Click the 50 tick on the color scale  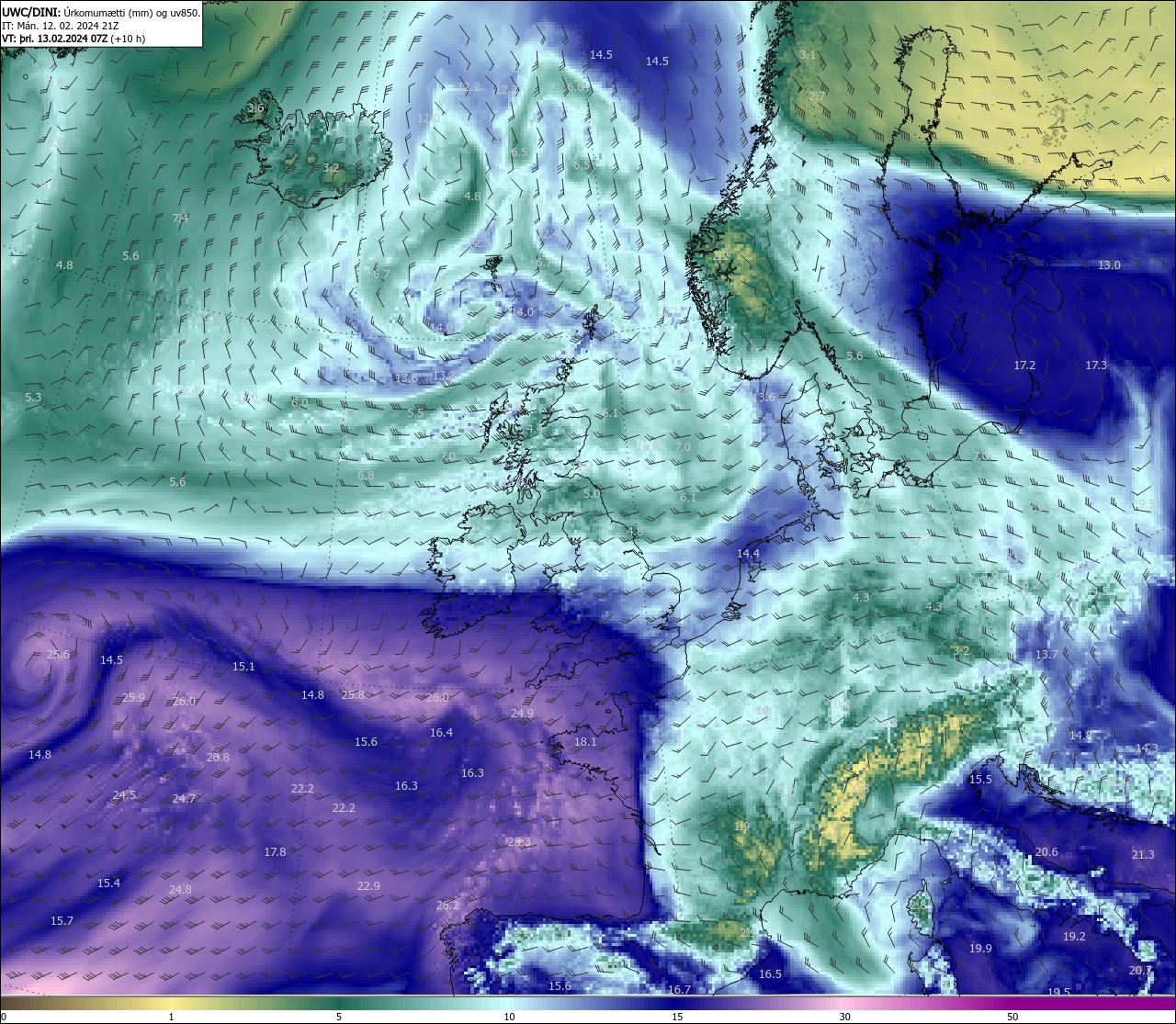pyautogui.click(x=1012, y=1017)
